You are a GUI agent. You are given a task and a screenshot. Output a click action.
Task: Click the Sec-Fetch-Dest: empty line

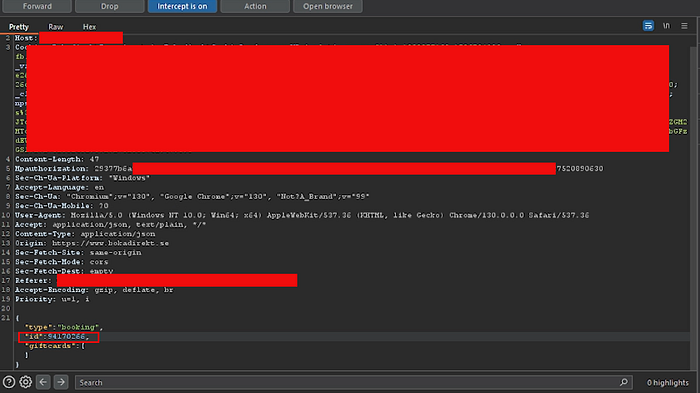(x=64, y=272)
